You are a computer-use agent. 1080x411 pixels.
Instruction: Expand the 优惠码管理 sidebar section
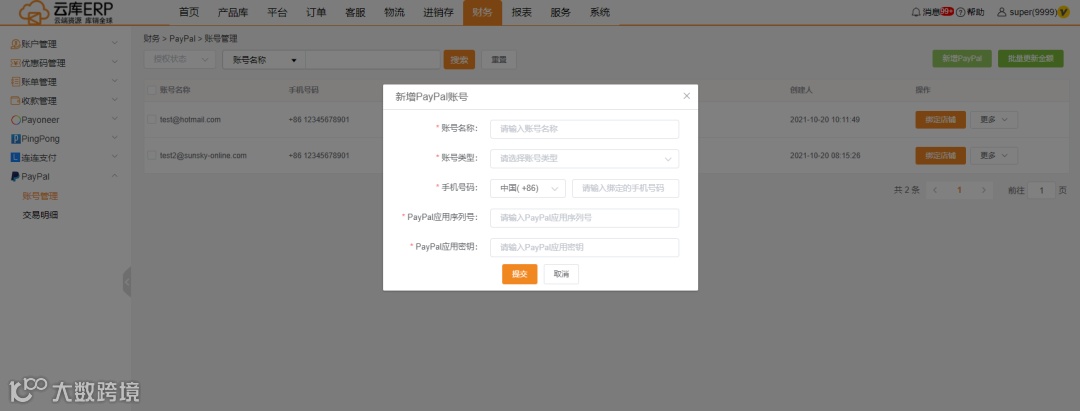pyautogui.click(x=115, y=63)
